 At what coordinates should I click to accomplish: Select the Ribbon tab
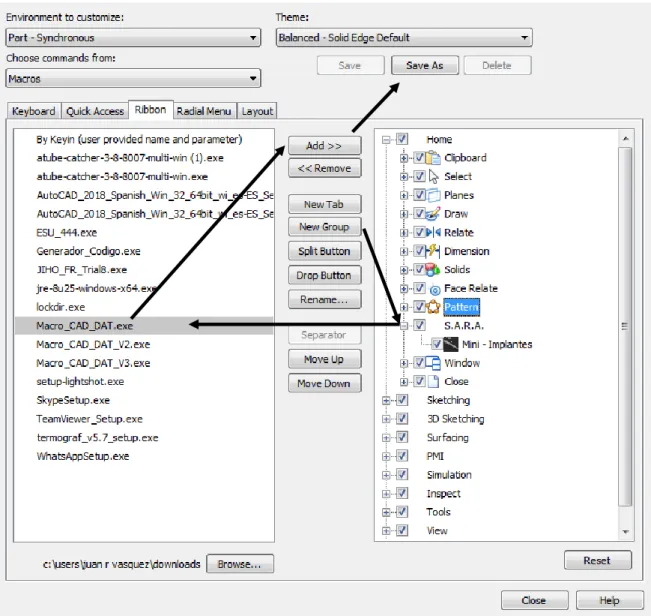(150, 110)
